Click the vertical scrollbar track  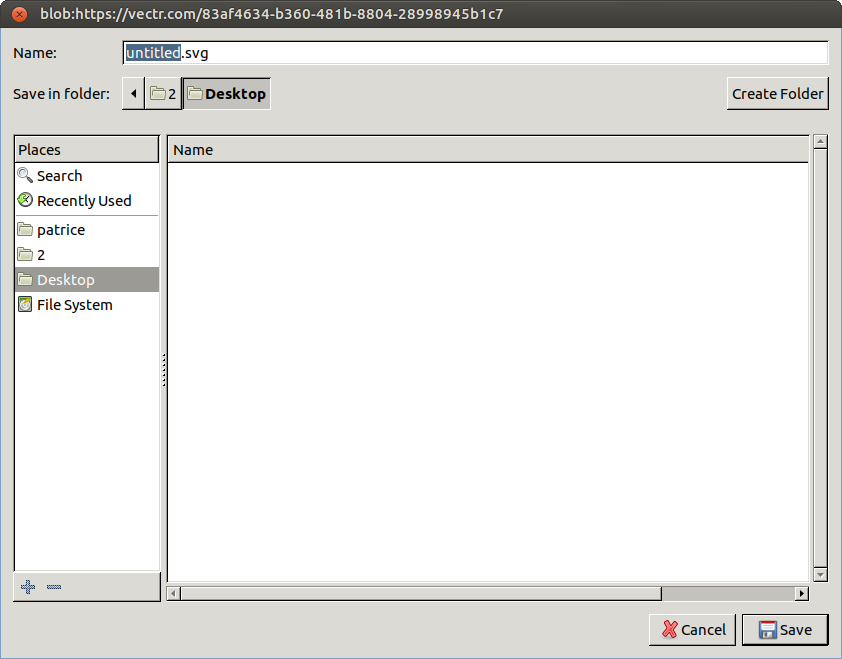click(x=820, y=358)
